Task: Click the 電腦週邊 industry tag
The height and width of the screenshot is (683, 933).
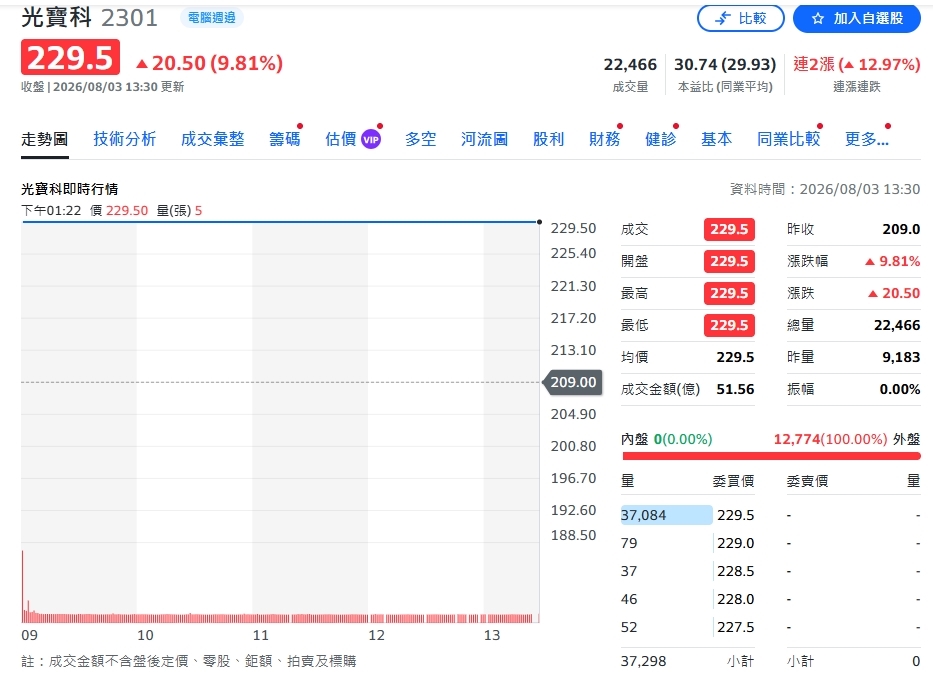Action: (212, 18)
